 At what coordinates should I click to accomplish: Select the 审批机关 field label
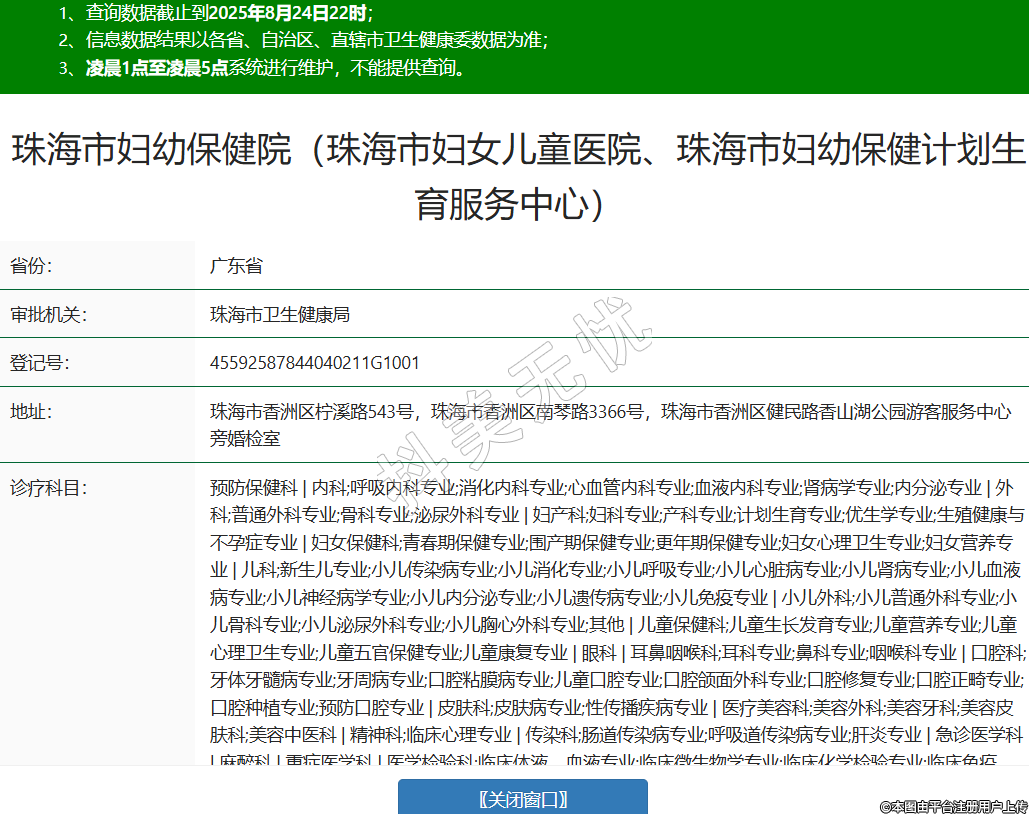pyautogui.click(x=49, y=314)
